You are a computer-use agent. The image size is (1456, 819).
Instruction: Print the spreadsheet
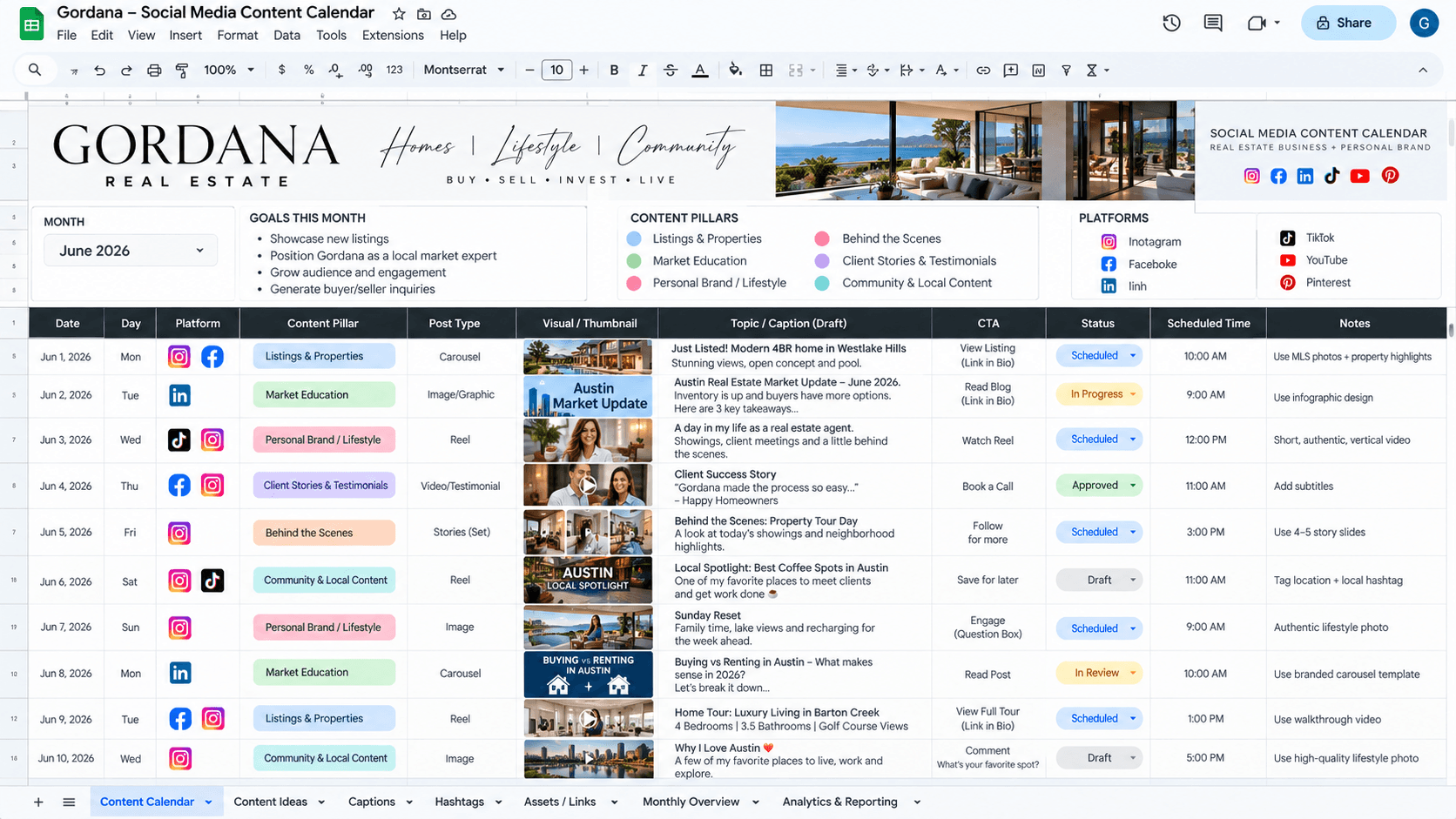click(154, 70)
